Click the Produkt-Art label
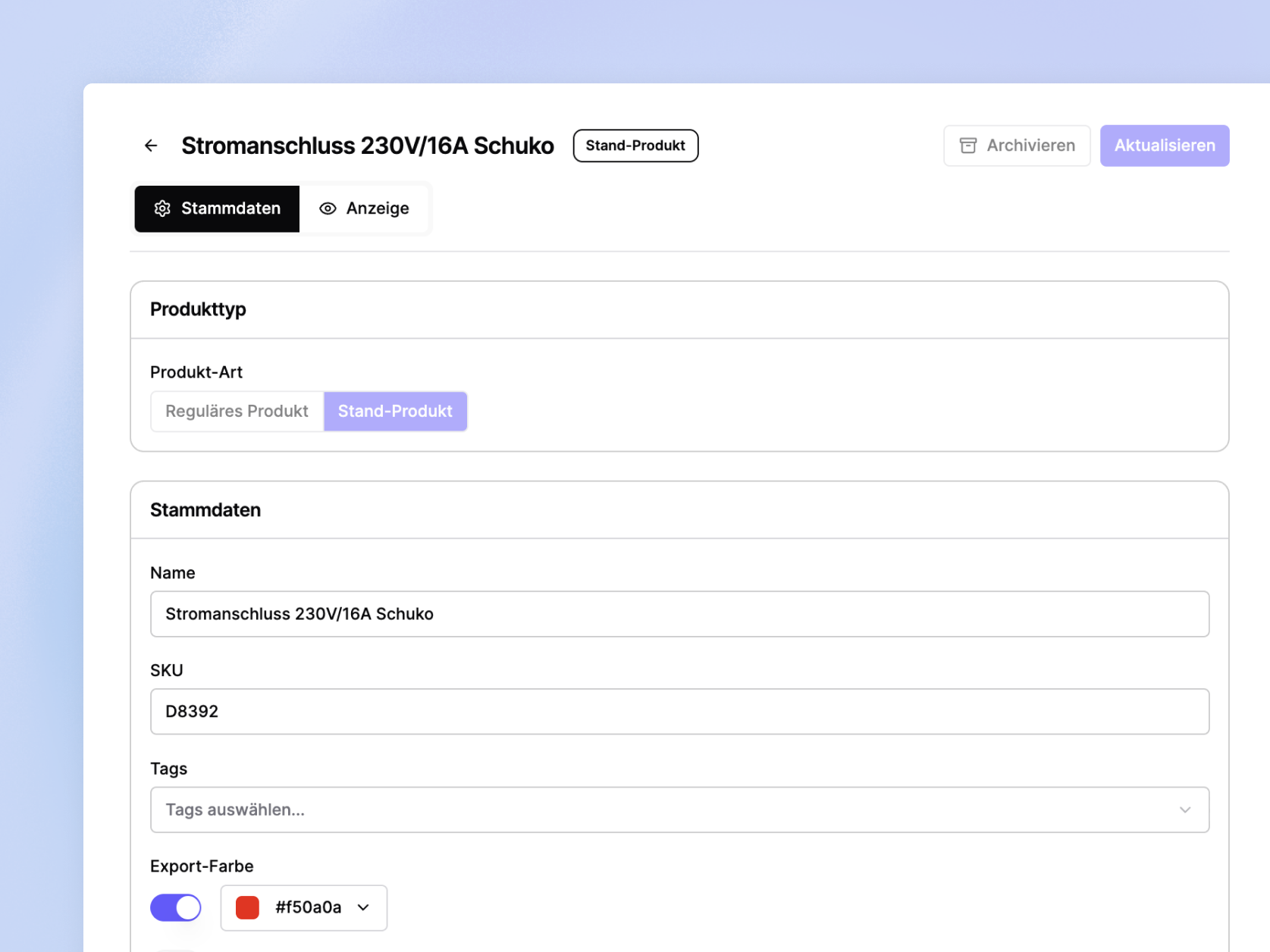1270x952 pixels. click(x=196, y=372)
